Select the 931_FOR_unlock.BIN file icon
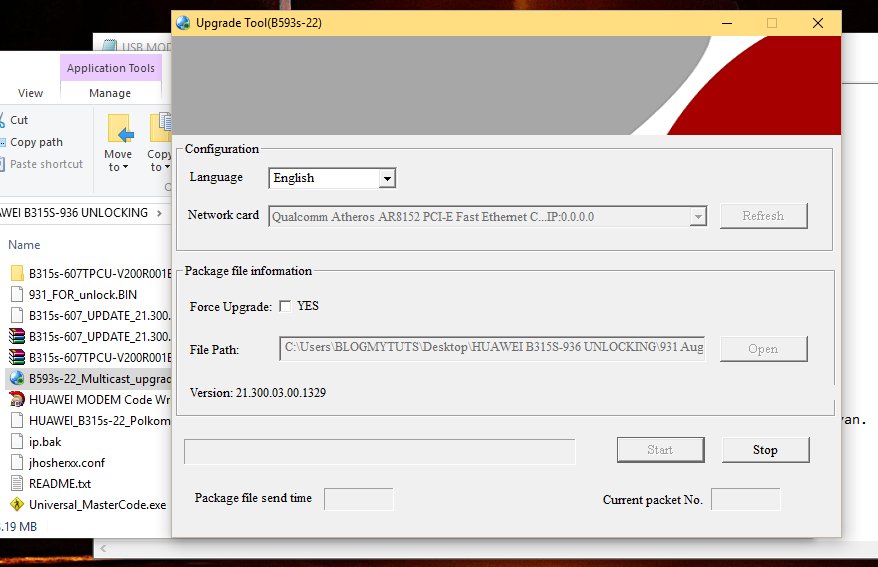 pyautogui.click(x=17, y=294)
